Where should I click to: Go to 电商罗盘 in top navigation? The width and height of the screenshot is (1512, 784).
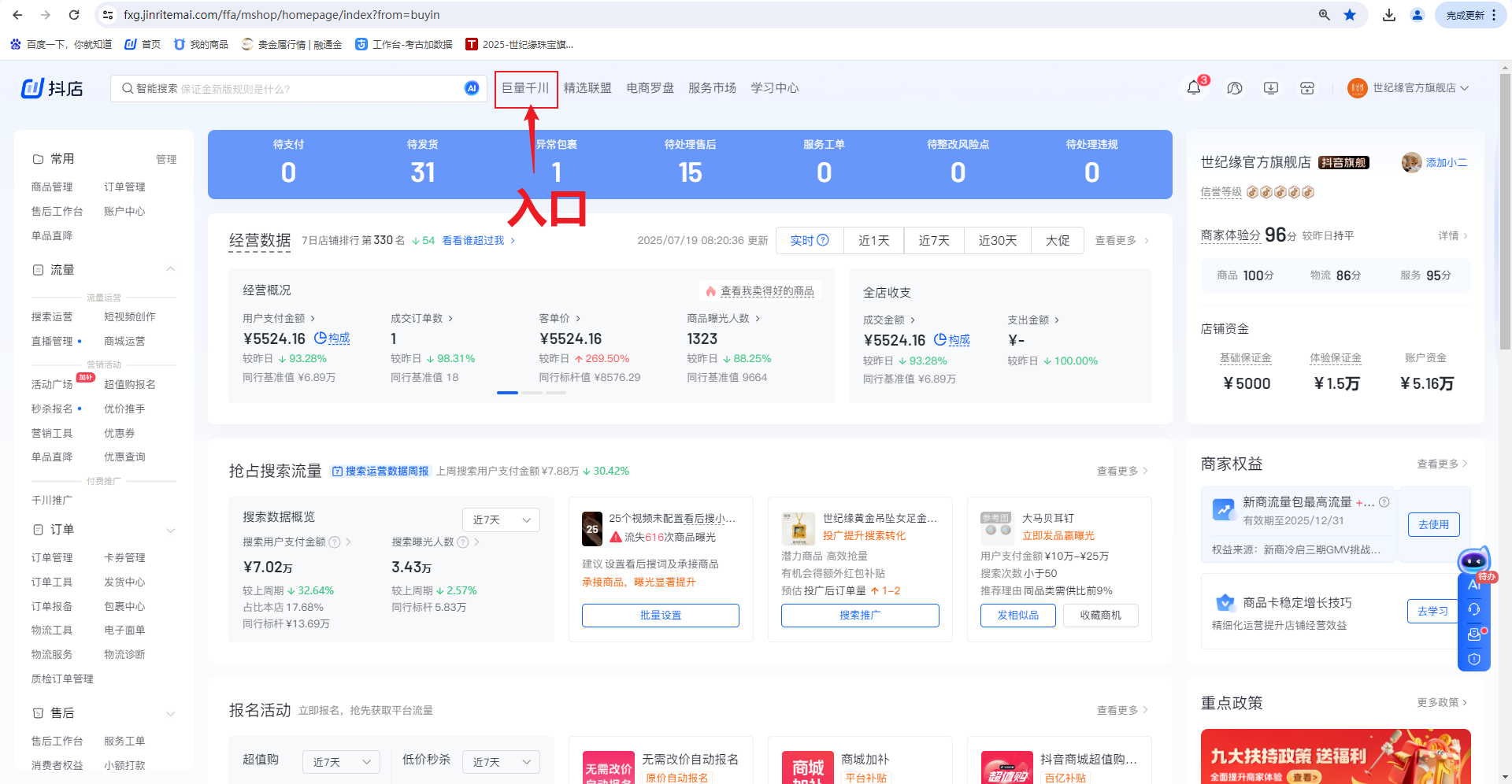pyautogui.click(x=650, y=88)
